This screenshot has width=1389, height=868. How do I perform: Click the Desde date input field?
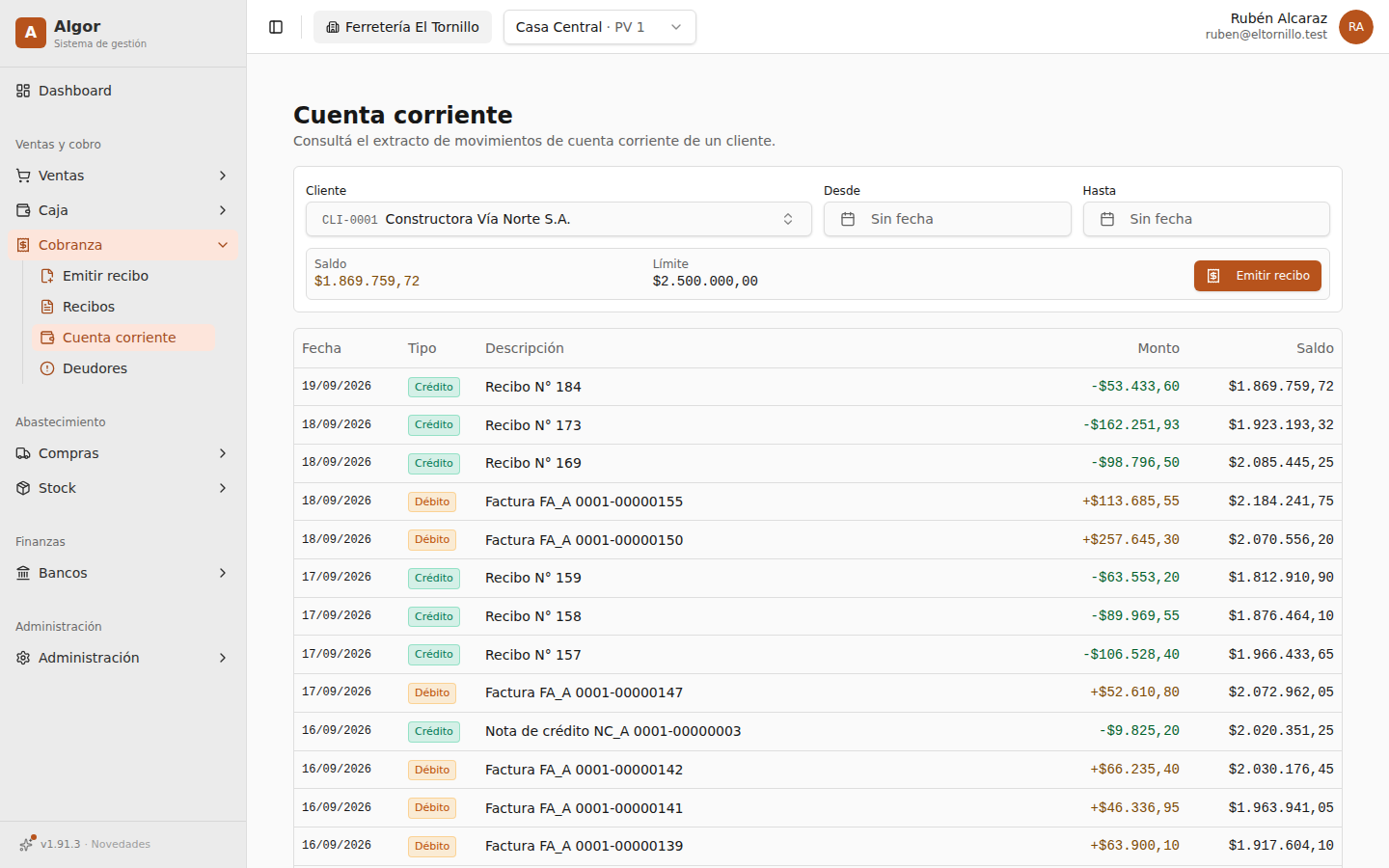[x=947, y=219]
